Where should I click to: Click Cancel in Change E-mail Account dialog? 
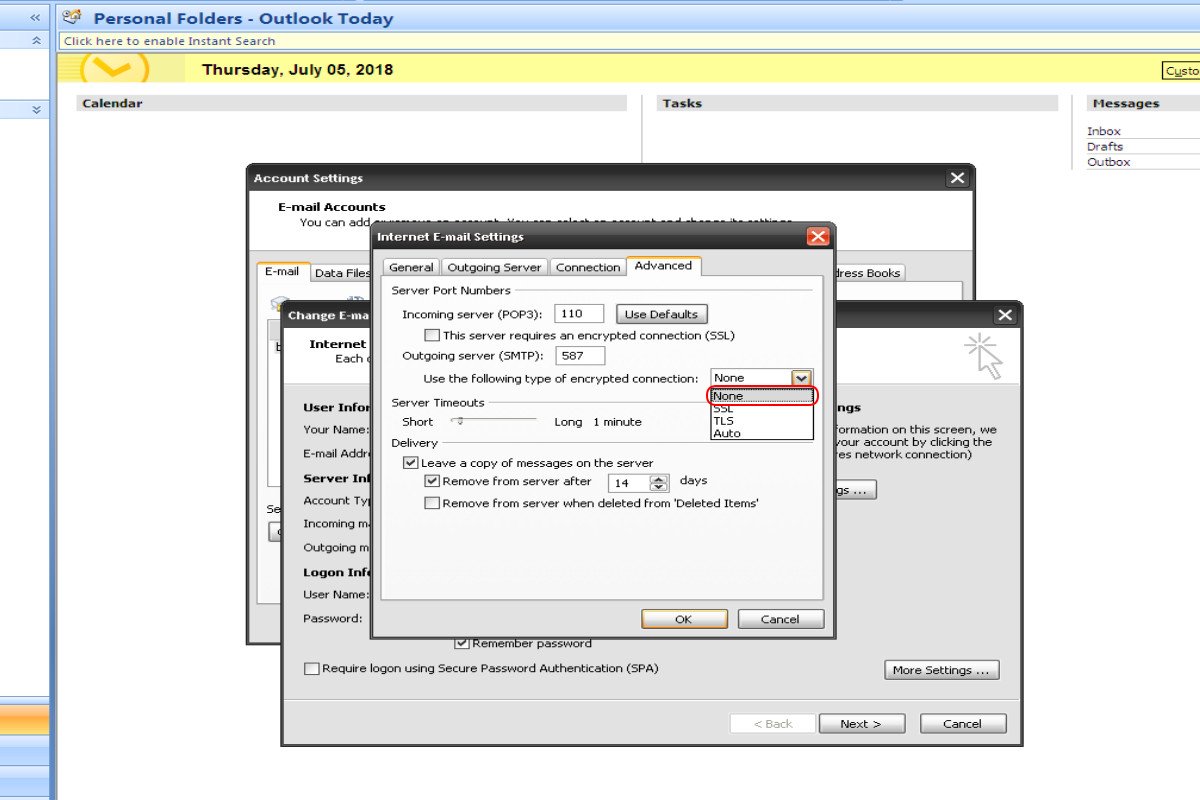963,723
